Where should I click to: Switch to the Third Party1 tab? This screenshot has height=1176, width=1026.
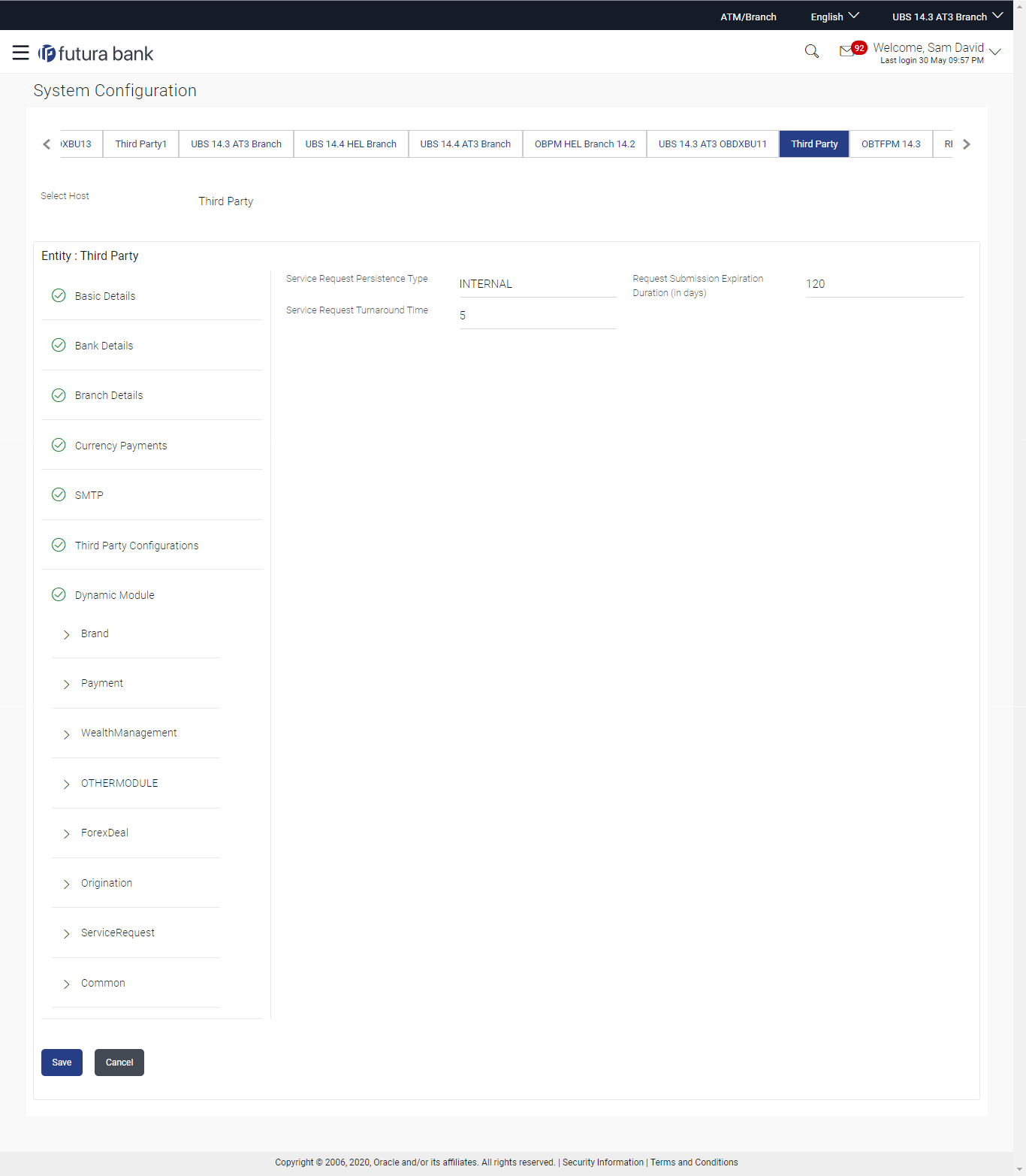point(141,144)
